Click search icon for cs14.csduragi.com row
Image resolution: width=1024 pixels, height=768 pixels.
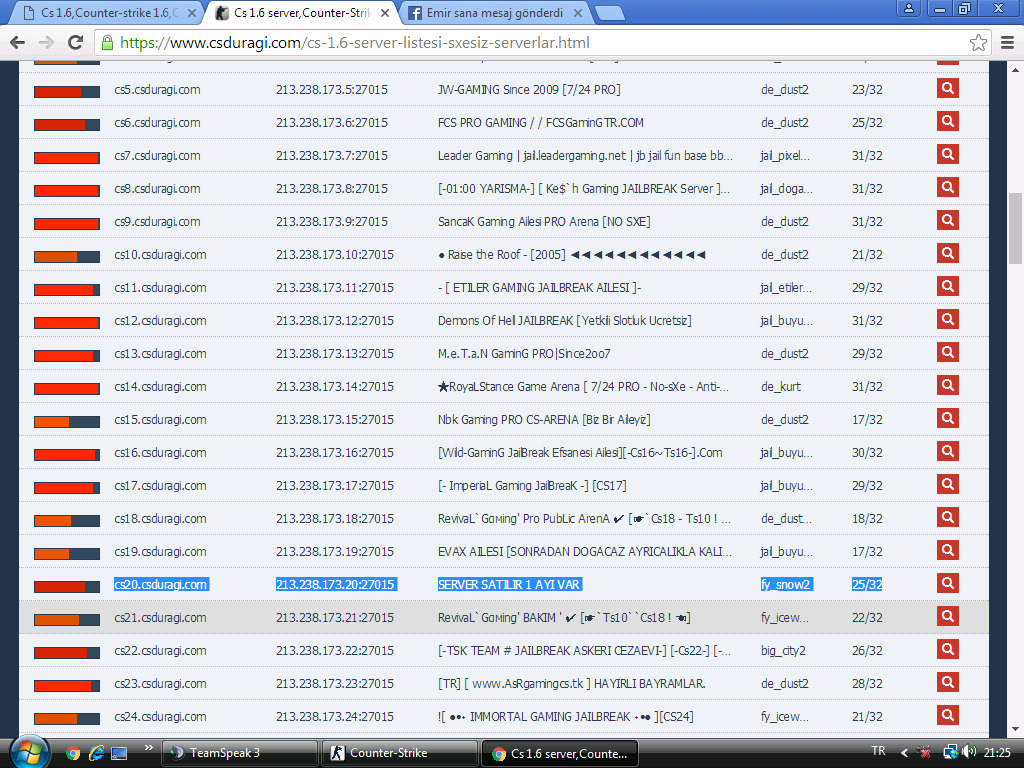click(948, 385)
